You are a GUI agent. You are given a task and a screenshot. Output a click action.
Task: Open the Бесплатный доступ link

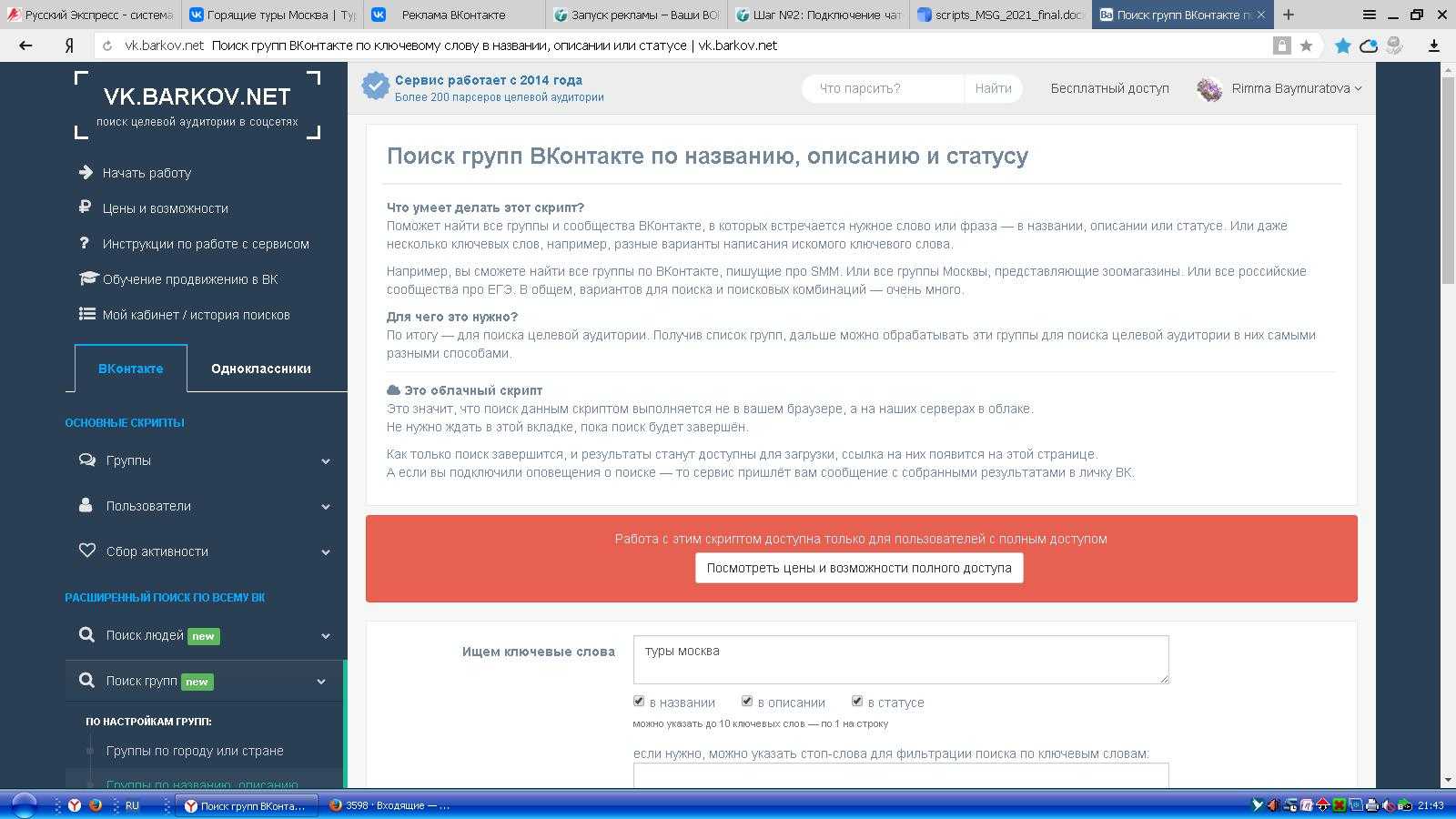pyautogui.click(x=1109, y=88)
